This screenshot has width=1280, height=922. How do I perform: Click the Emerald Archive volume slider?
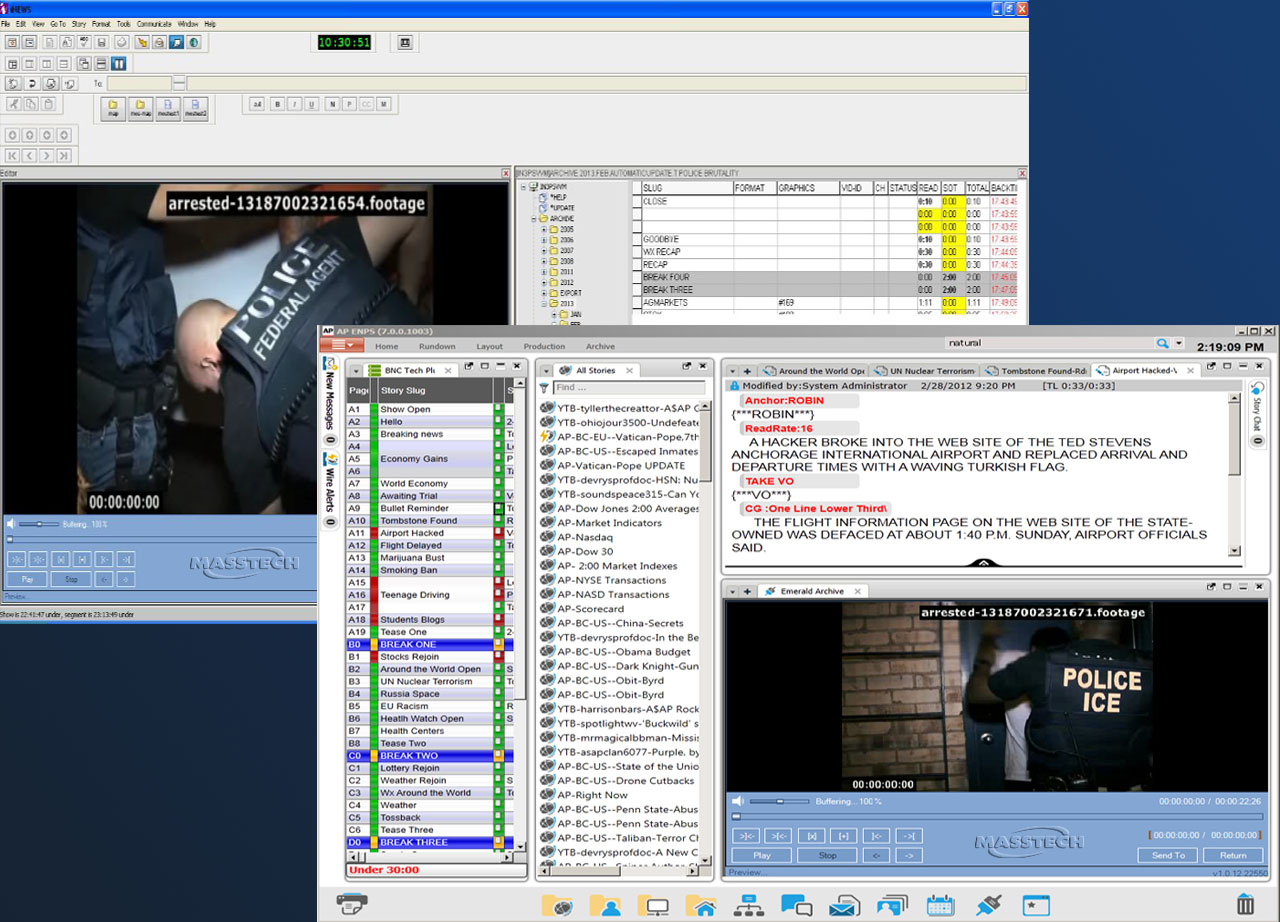coord(780,801)
